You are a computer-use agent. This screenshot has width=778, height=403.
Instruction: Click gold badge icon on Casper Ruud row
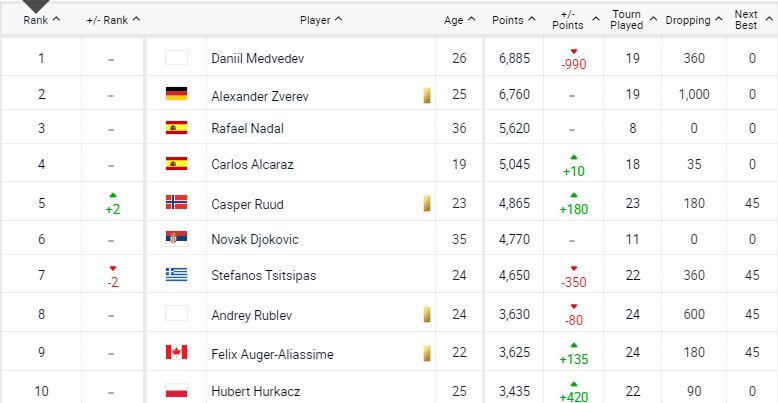click(x=427, y=204)
